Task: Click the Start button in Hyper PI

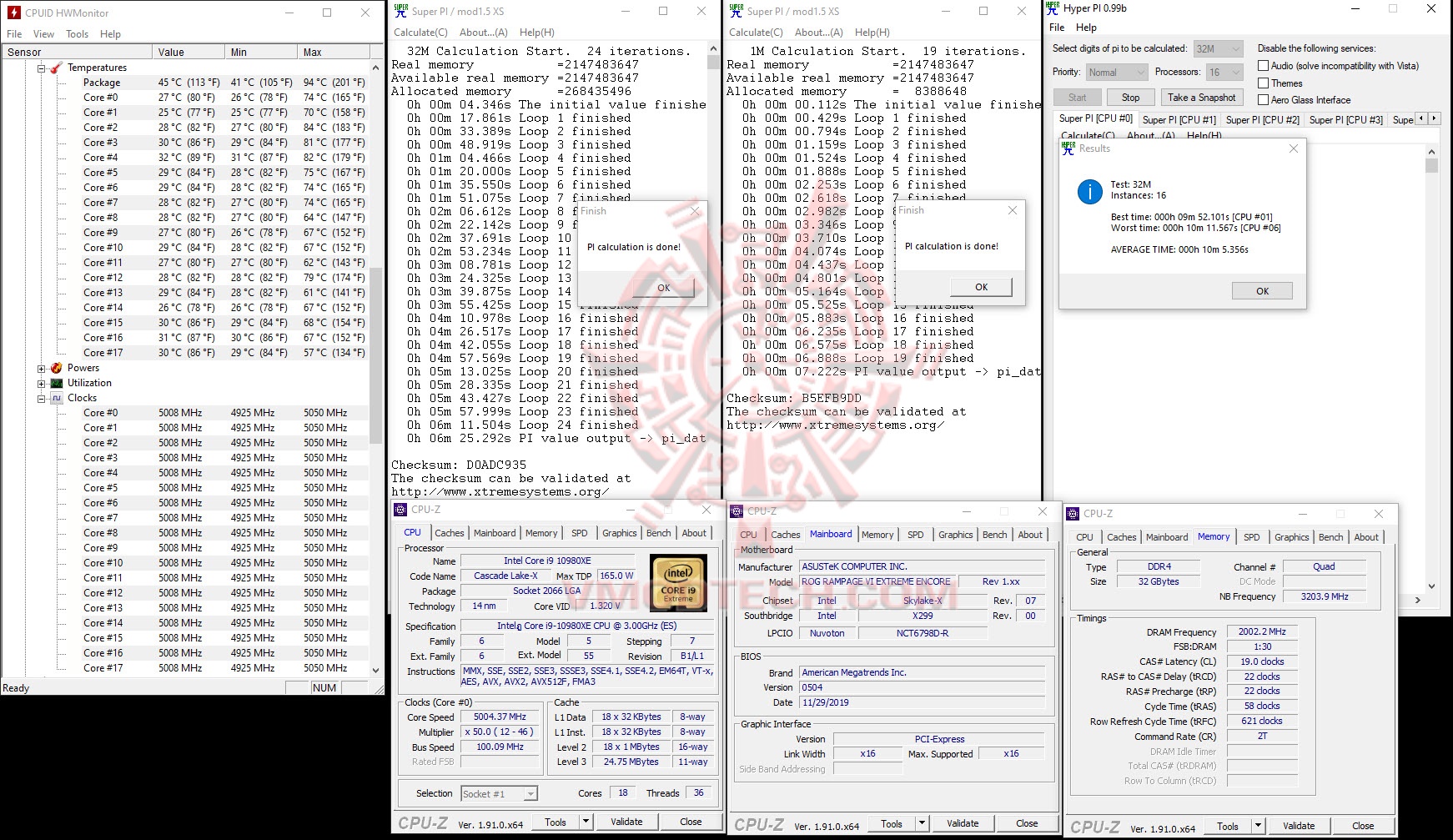Action: click(x=1078, y=98)
